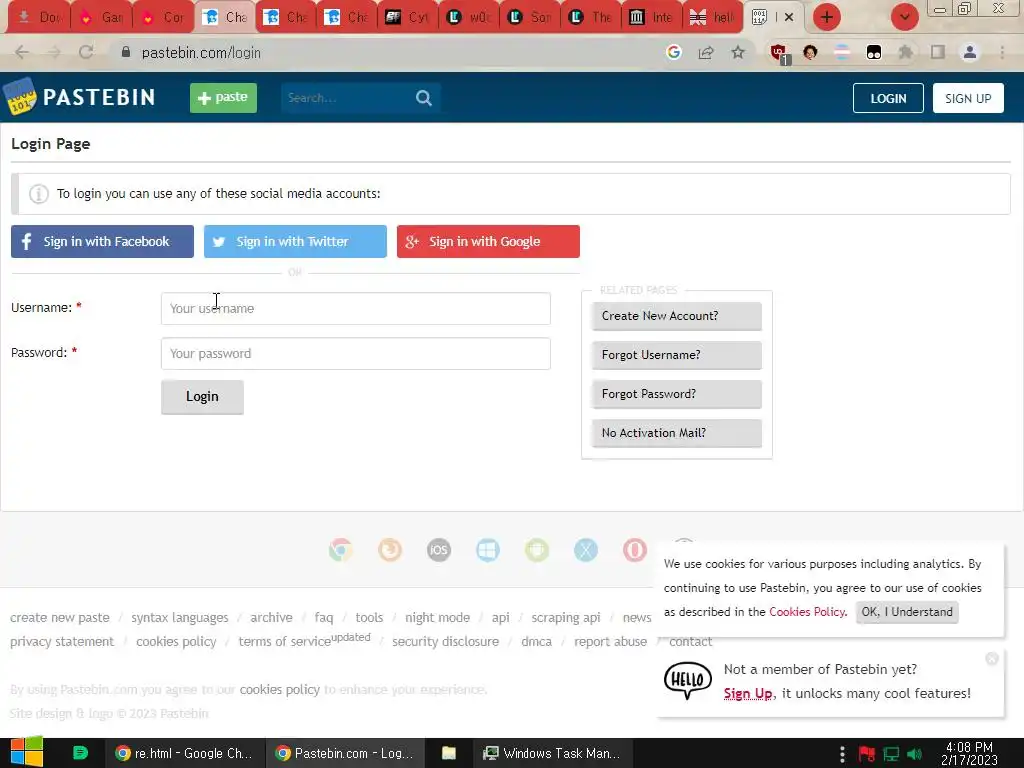1024x768 pixels.
Task: Open the uBlock extension icon
Action: click(778, 53)
